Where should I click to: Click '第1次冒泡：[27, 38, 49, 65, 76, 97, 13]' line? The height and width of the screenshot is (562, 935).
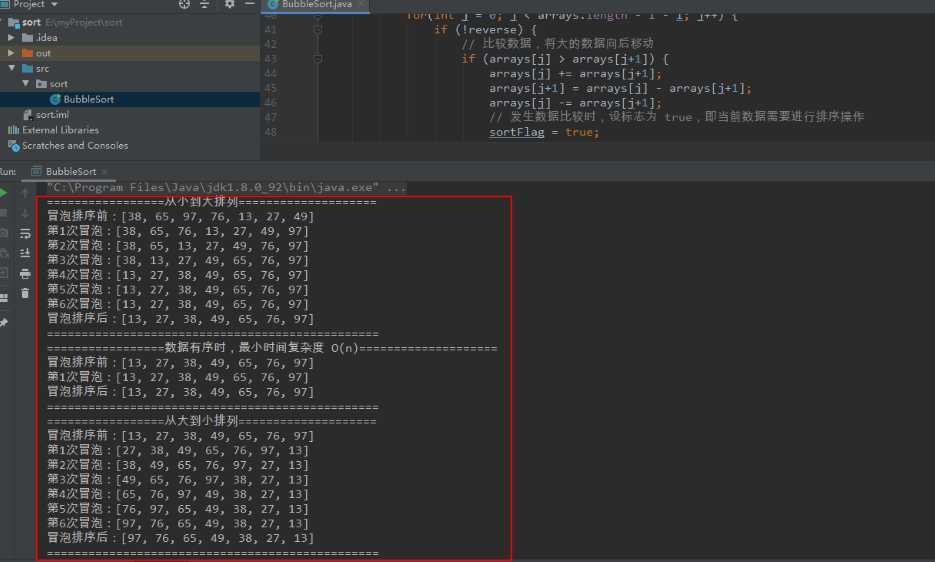pyautogui.click(x=178, y=450)
